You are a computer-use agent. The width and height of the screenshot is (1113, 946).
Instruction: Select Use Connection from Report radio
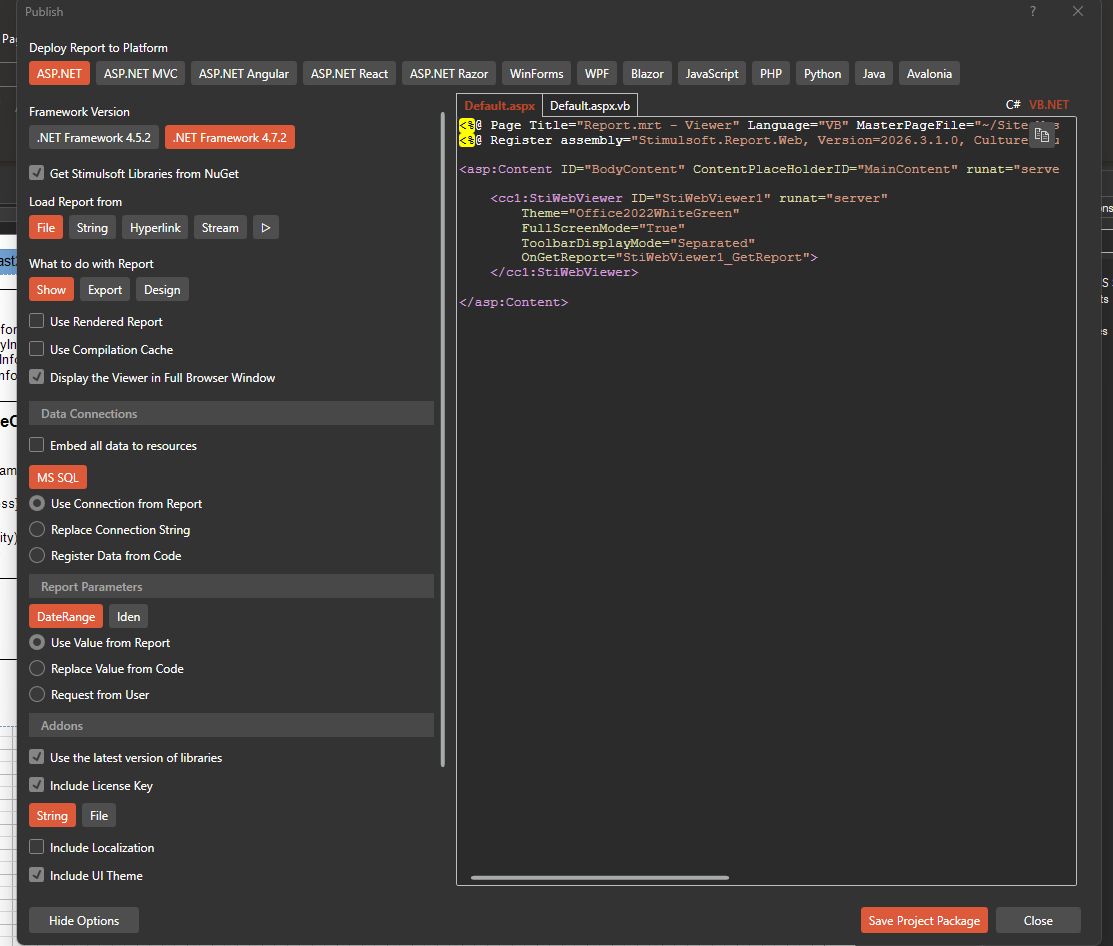click(37, 503)
